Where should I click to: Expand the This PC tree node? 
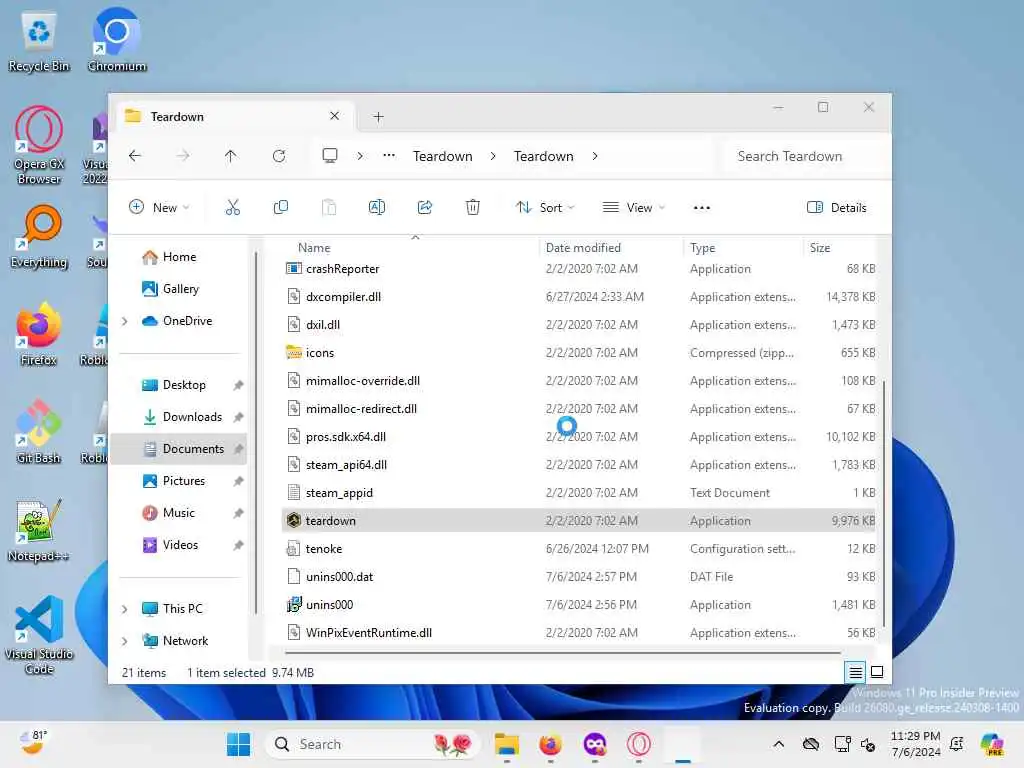[125, 609]
